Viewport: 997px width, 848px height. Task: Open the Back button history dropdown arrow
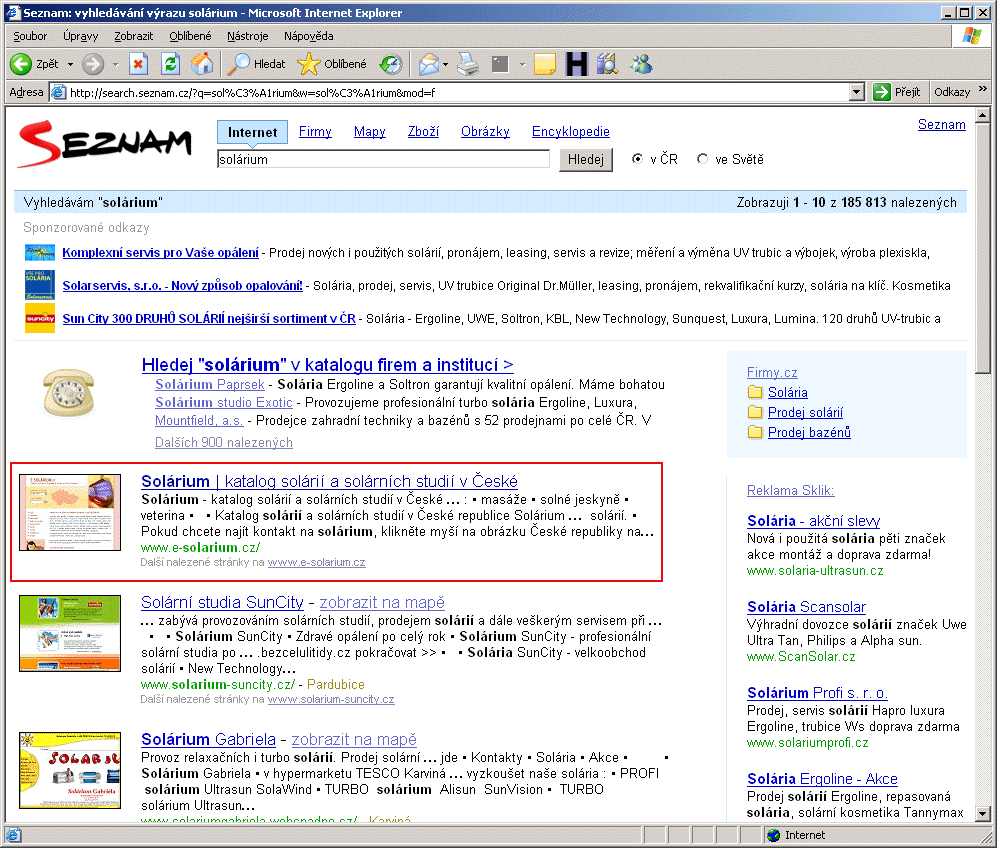point(70,64)
